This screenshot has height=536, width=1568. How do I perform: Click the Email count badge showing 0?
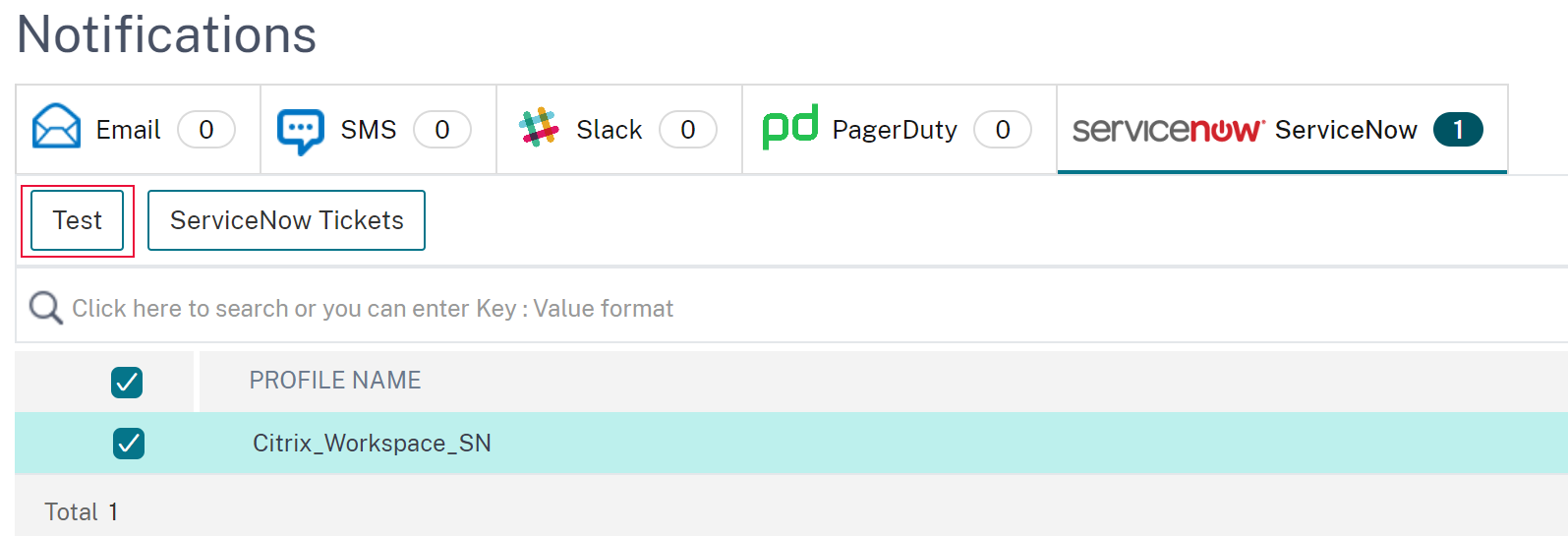coord(206,130)
